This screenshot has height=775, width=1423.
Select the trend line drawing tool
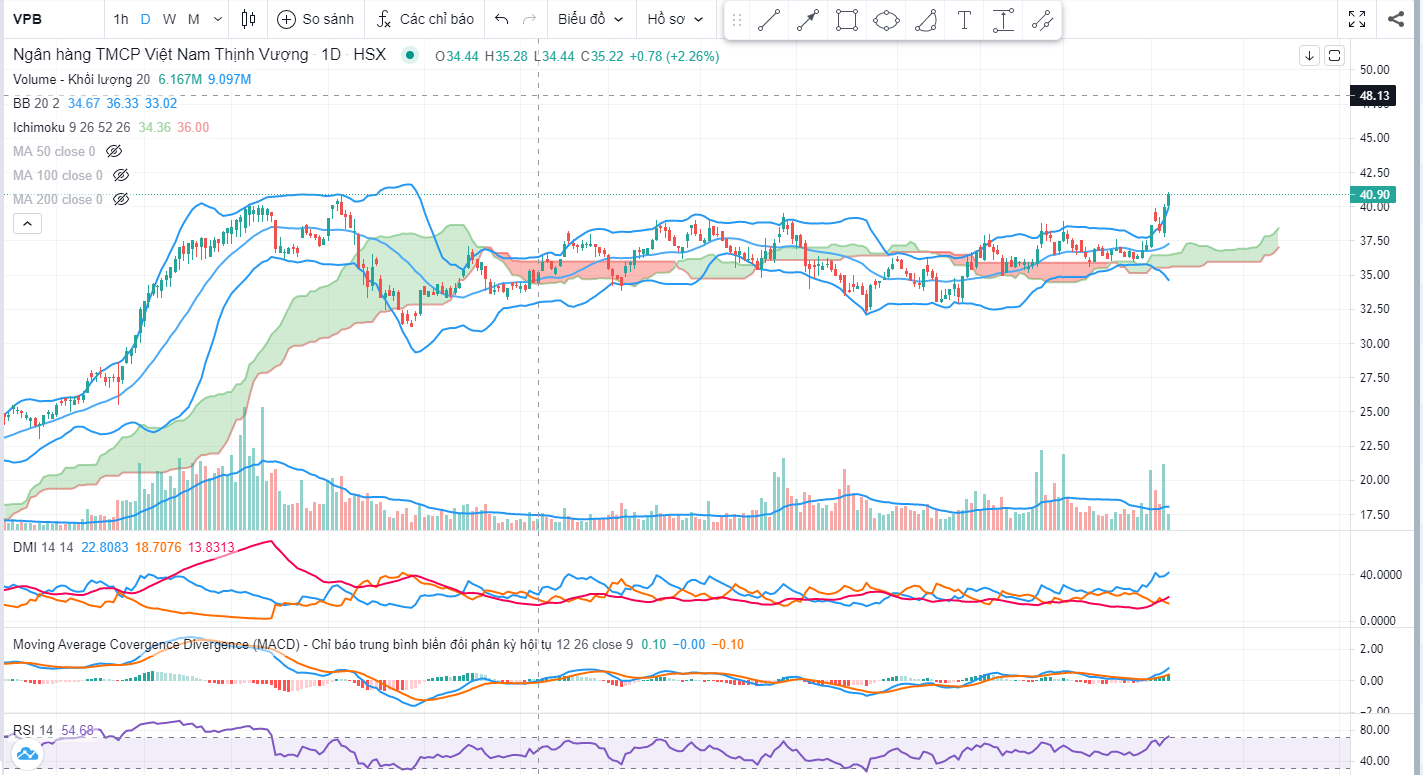click(769, 20)
